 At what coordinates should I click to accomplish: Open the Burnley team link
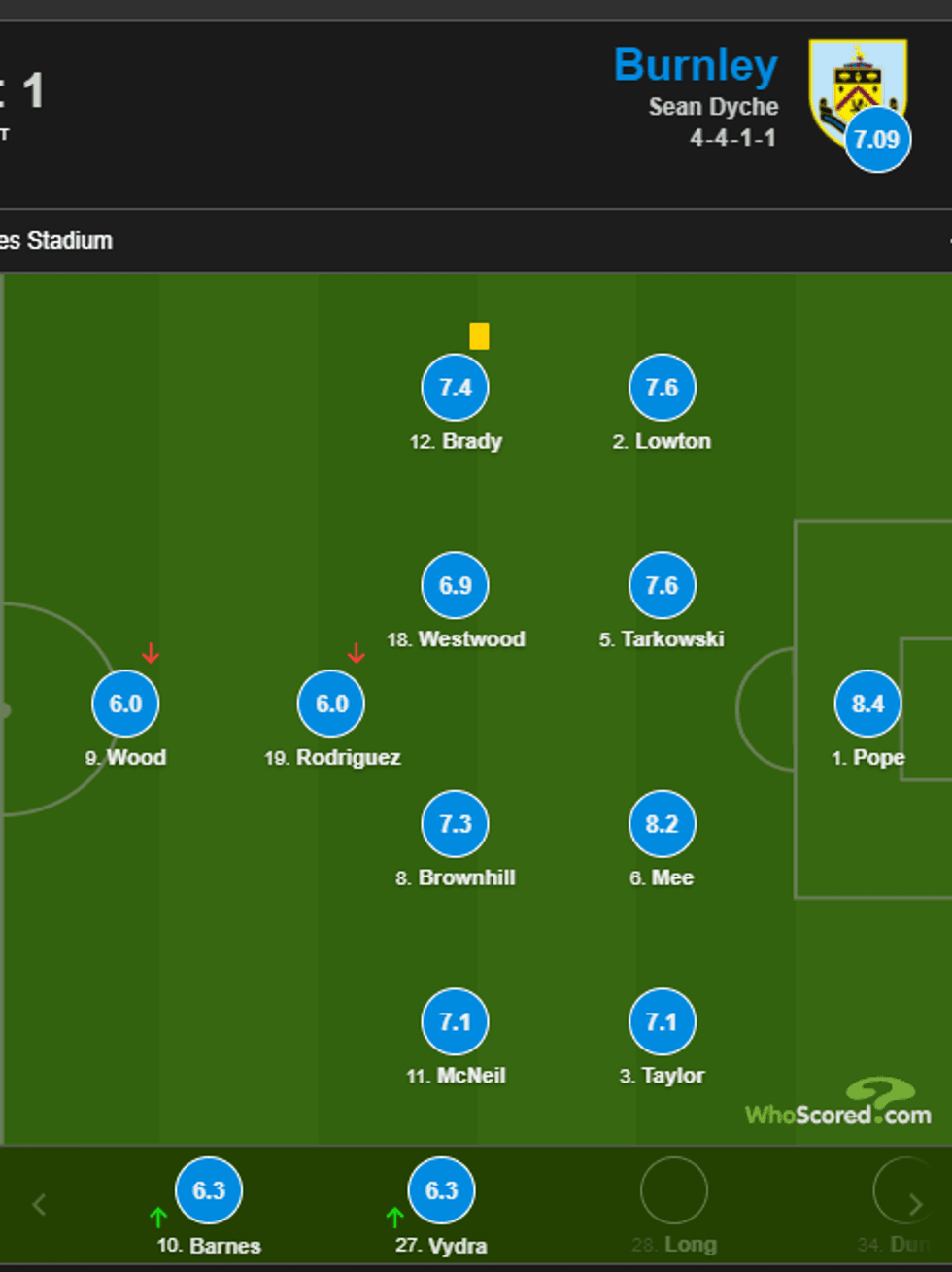pyautogui.click(x=696, y=65)
